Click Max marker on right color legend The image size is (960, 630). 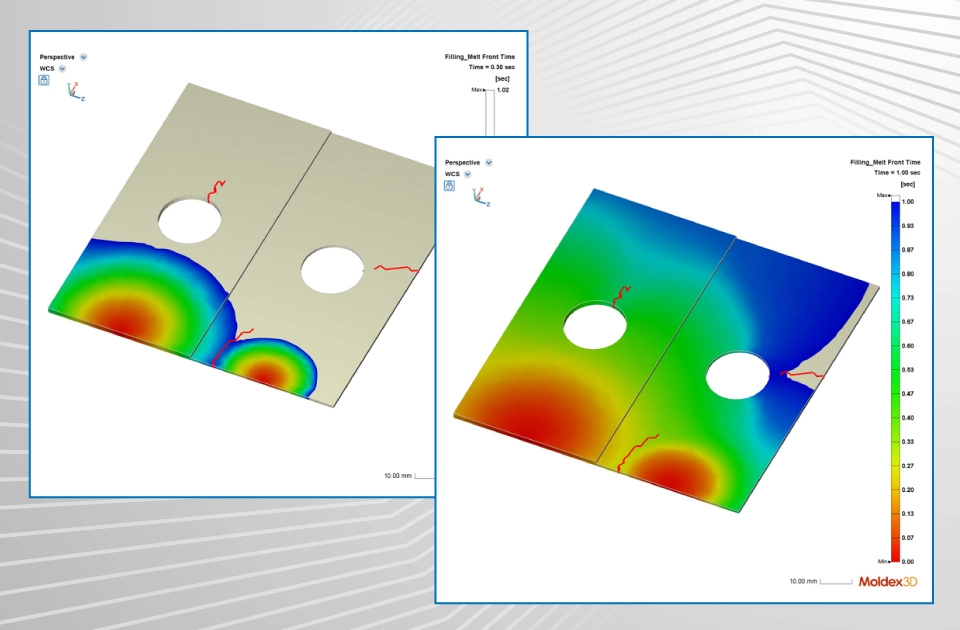883,195
